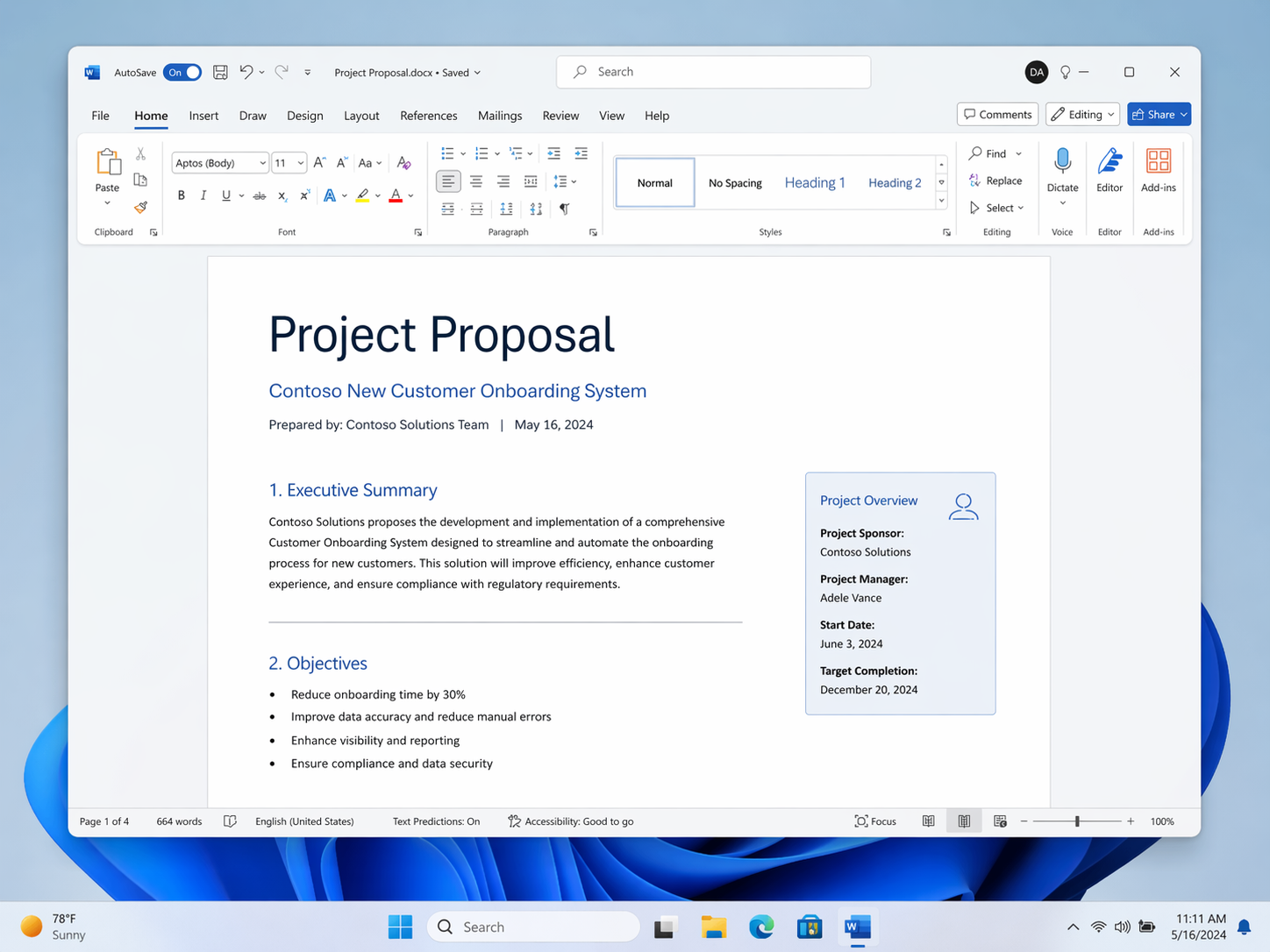This screenshot has width=1270, height=952.
Task: Apply superscript formatting
Action: pyautogui.click(x=304, y=195)
